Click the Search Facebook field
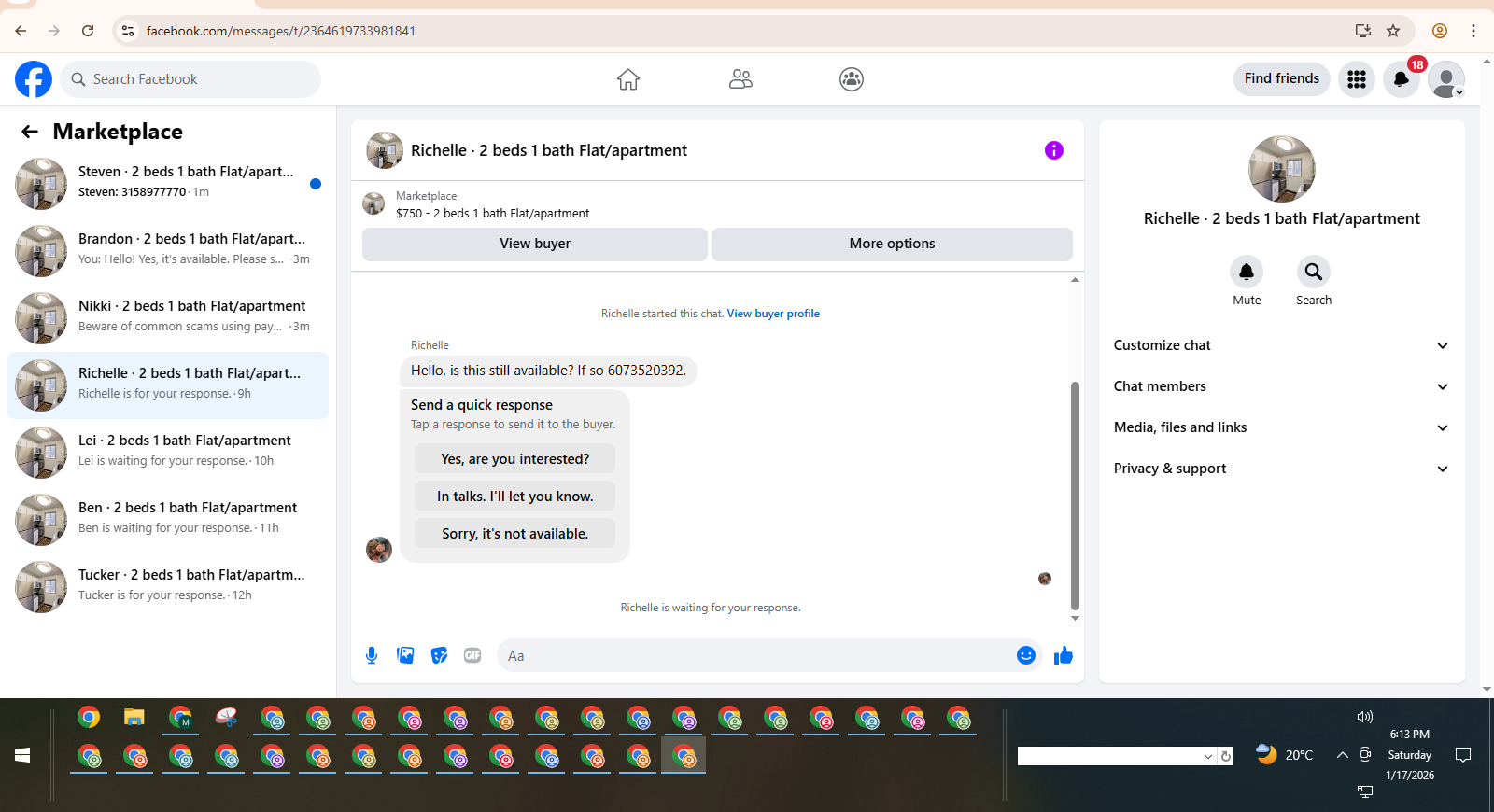This screenshot has width=1494, height=812. click(x=190, y=79)
